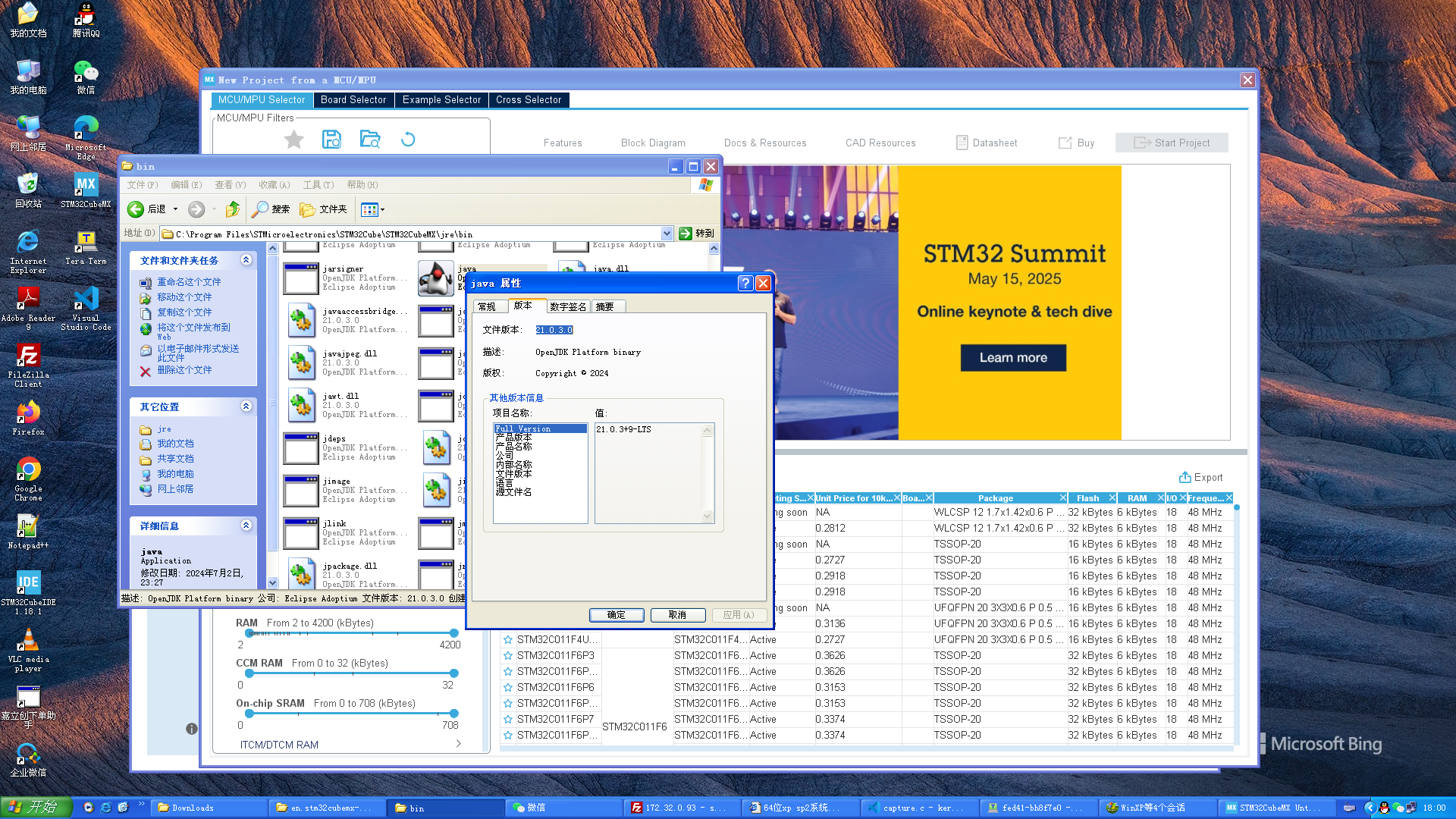Click the 转到 Go button beside the address bar
This screenshot has width=1456, height=819.
coord(697,234)
